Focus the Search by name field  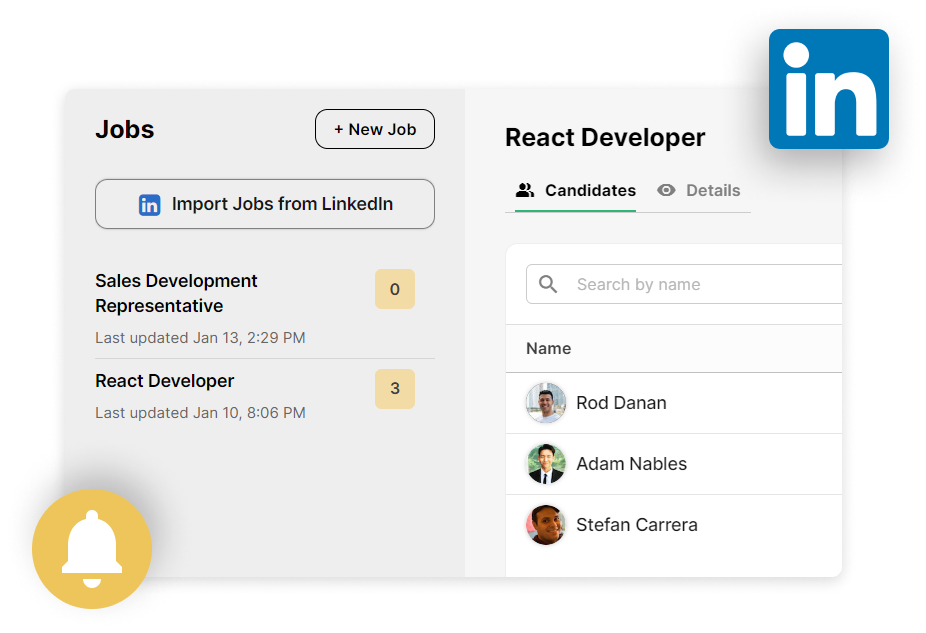pos(700,284)
